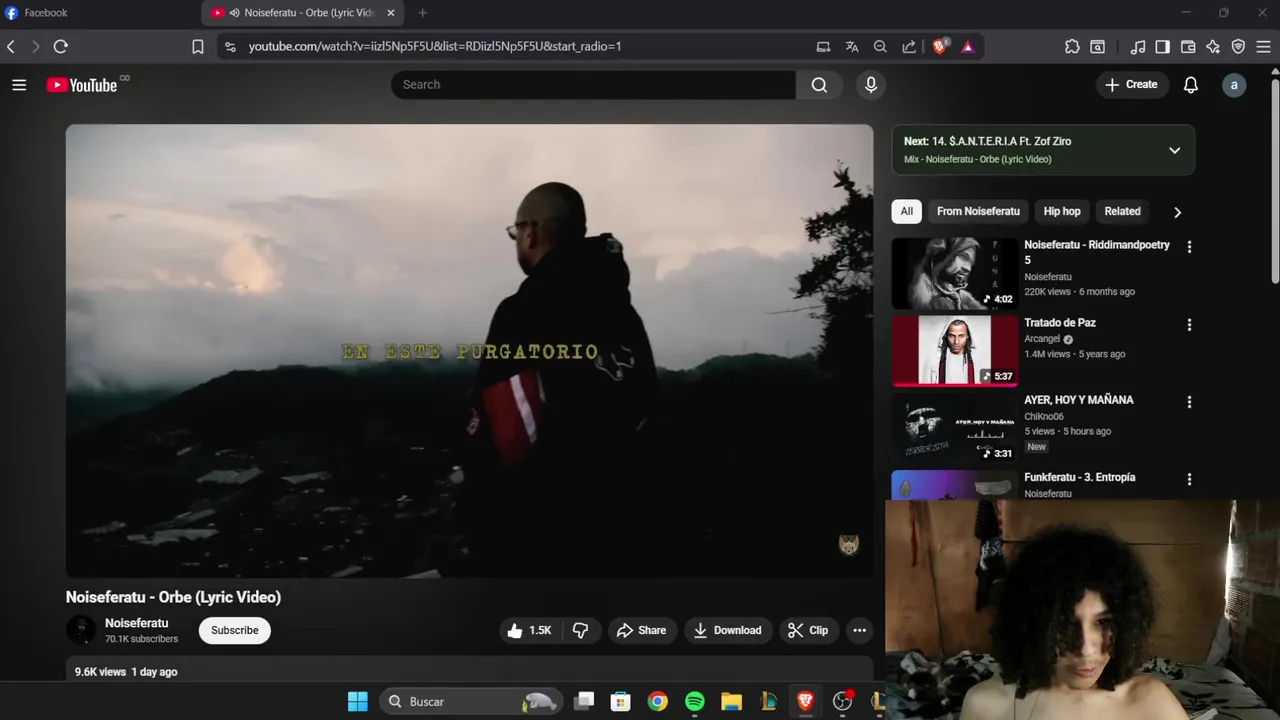
Task: Open OBS Studio from the taskbar
Action: (x=843, y=702)
